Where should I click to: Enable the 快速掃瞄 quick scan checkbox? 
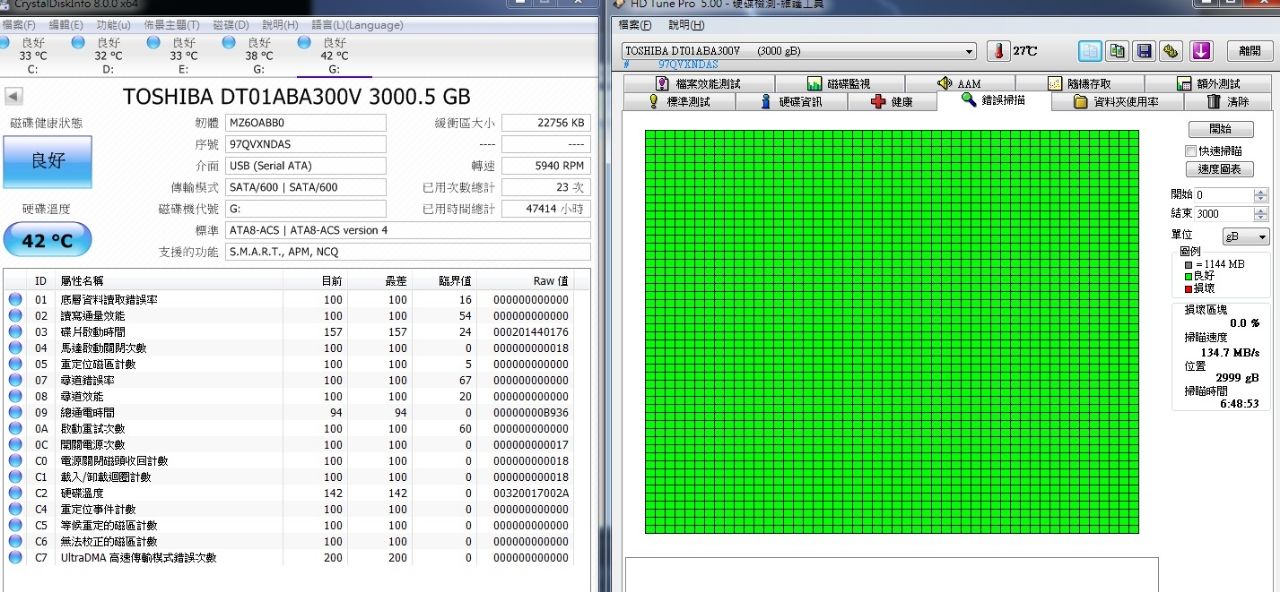pyautogui.click(x=1190, y=150)
